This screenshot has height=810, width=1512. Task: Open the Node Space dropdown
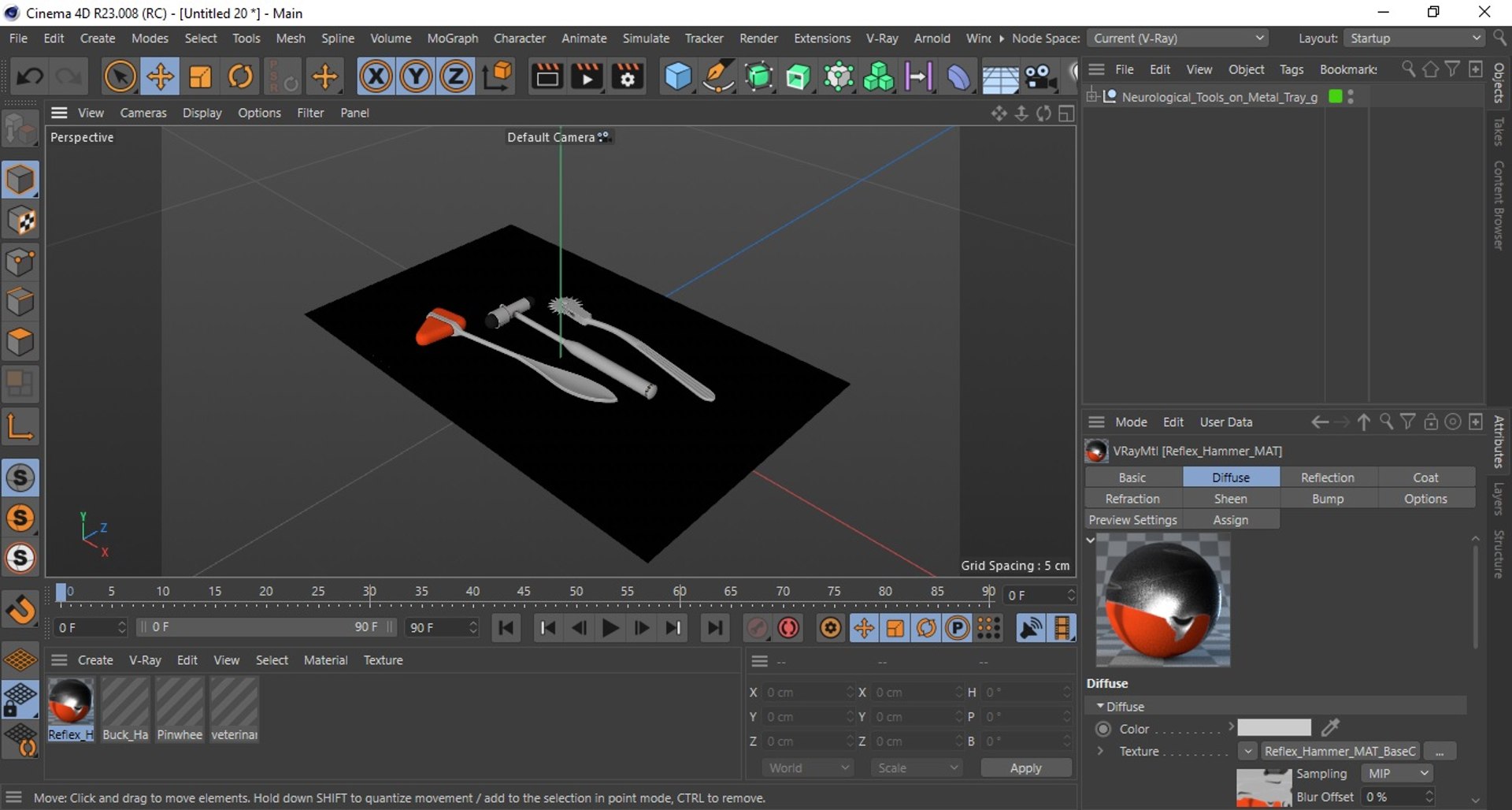point(1178,38)
